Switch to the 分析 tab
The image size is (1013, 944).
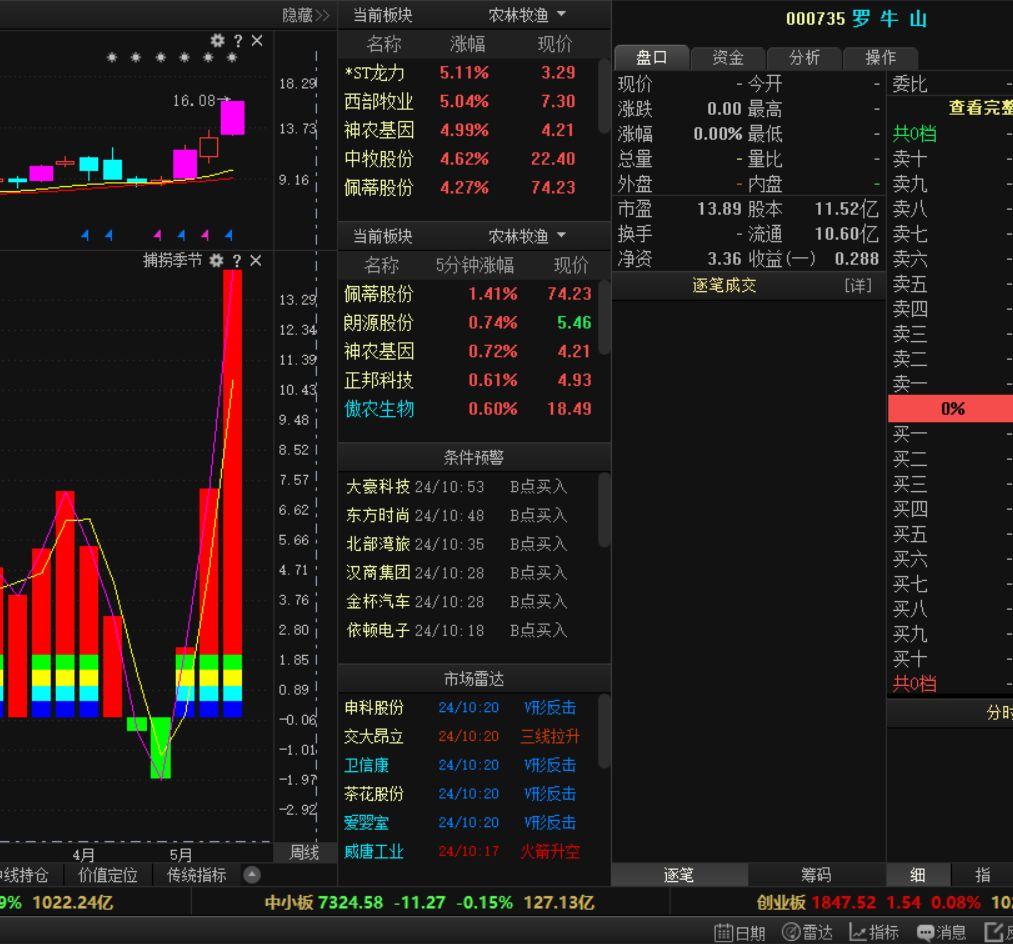click(x=804, y=58)
